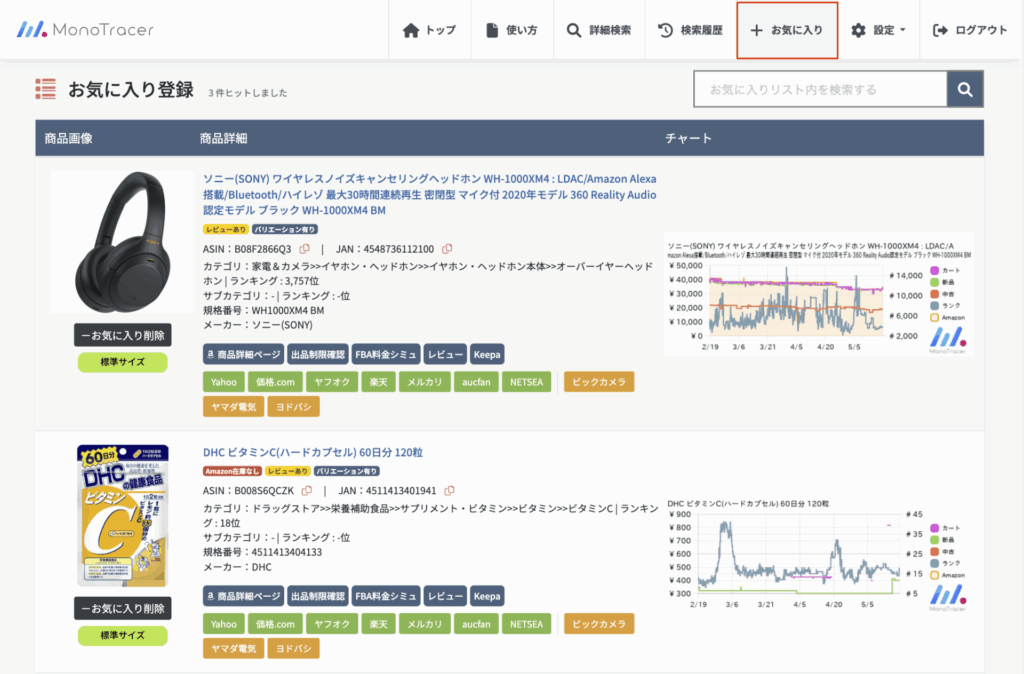Click the MonoTracer logo
Screen dimensions: 1024x674
coord(85,29)
